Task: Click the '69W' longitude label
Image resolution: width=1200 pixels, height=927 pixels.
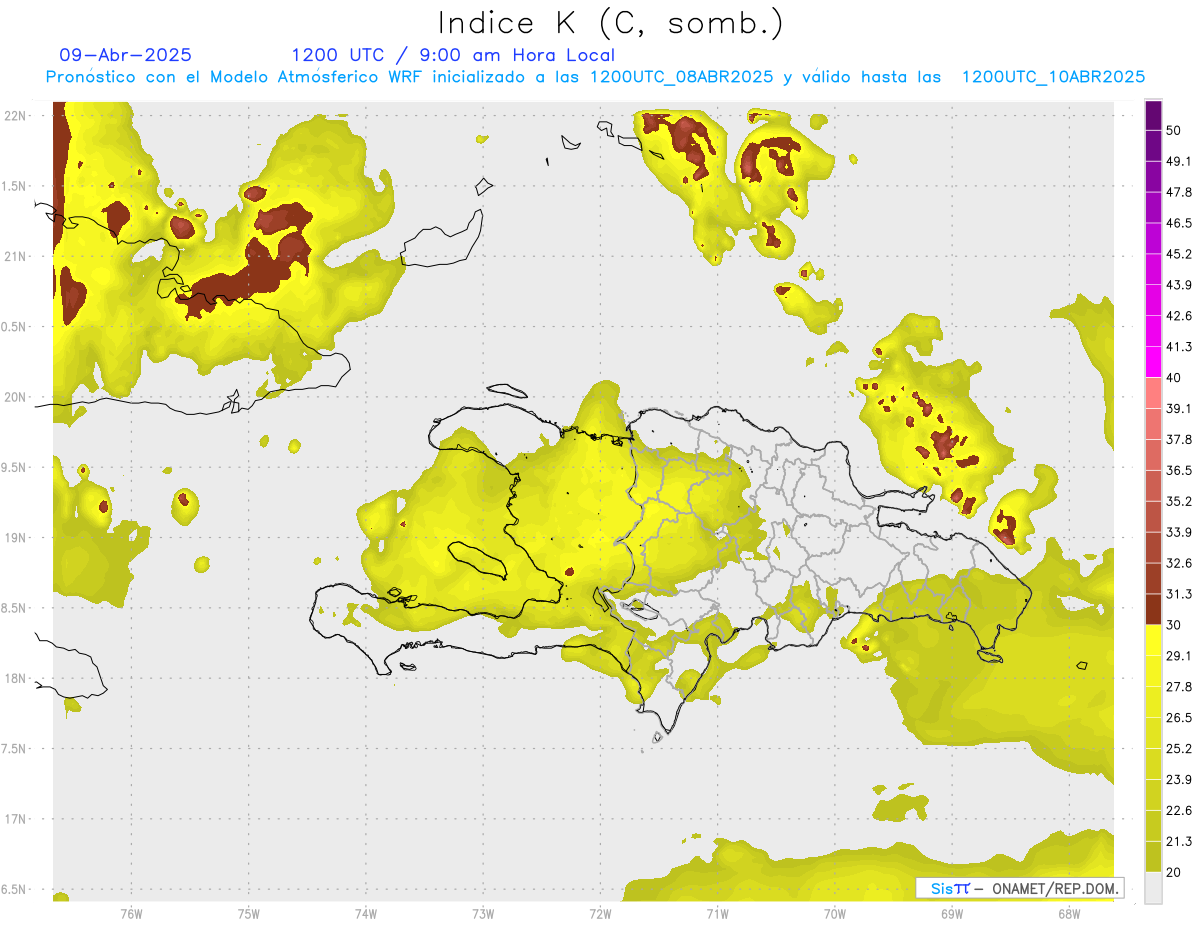Action: [x=952, y=912]
